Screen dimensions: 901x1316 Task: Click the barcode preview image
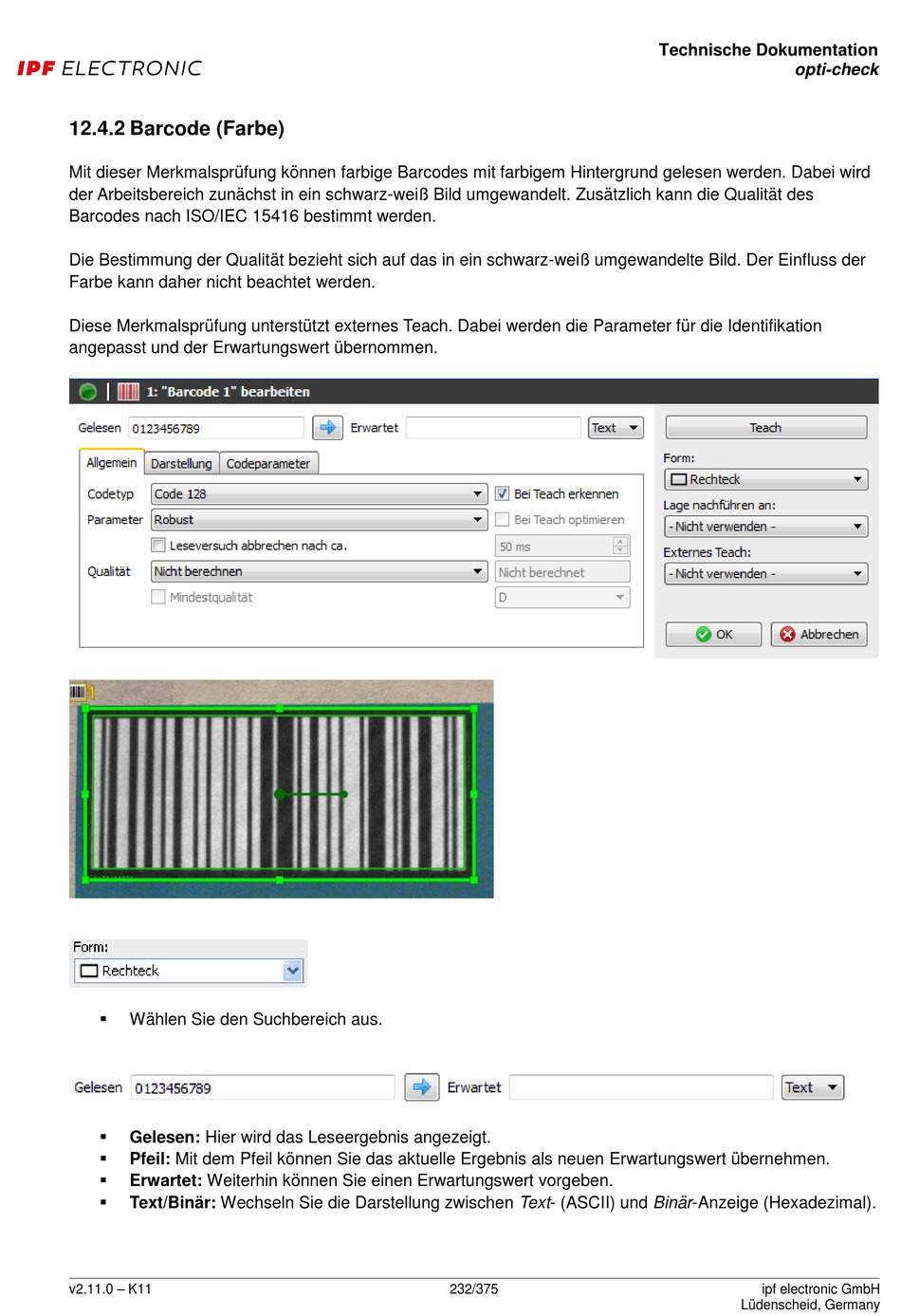pos(281,788)
